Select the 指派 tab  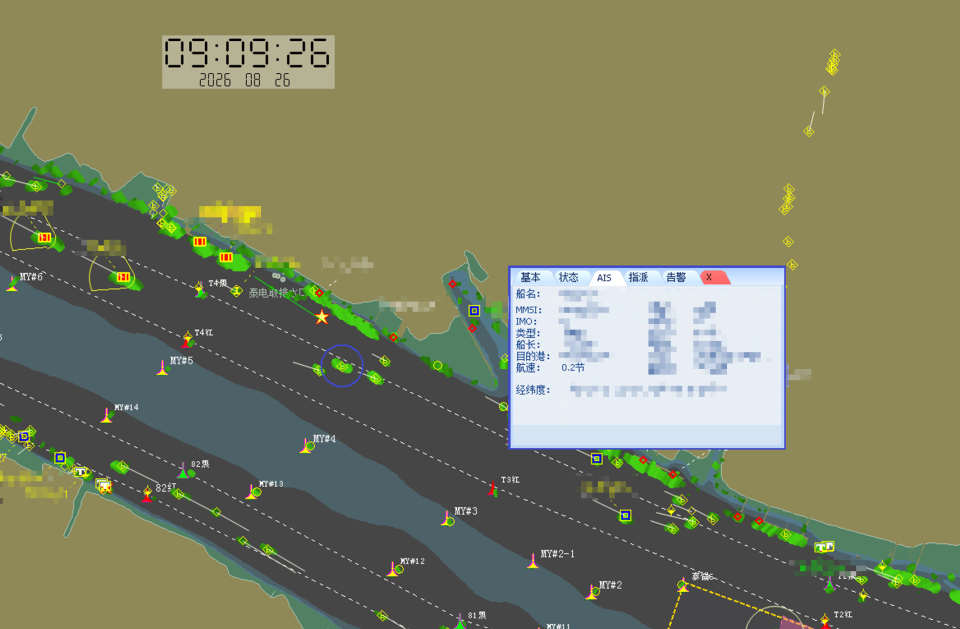point(638,277)
